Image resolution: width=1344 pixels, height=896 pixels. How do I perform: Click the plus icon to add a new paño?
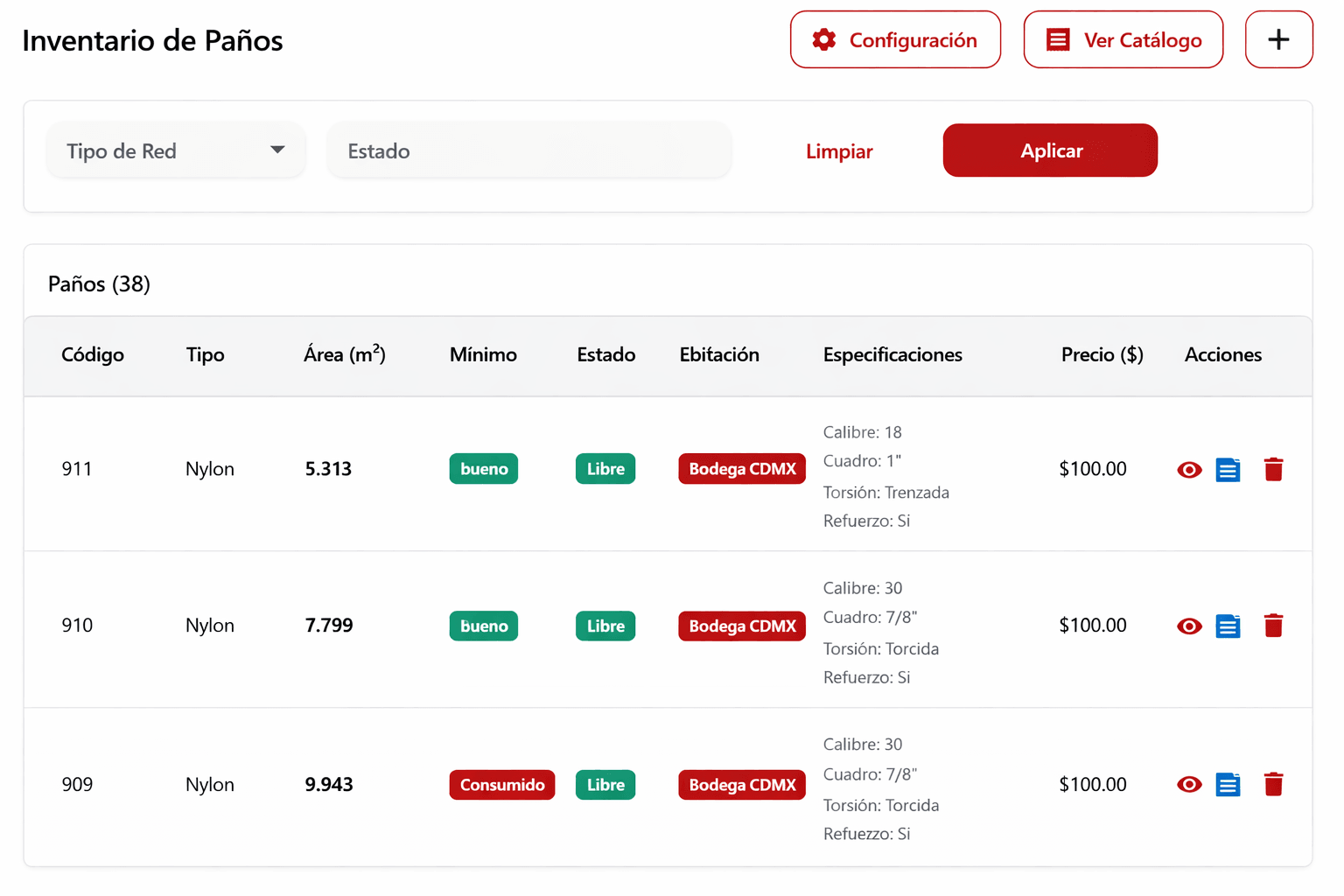tap(1278, 39)
